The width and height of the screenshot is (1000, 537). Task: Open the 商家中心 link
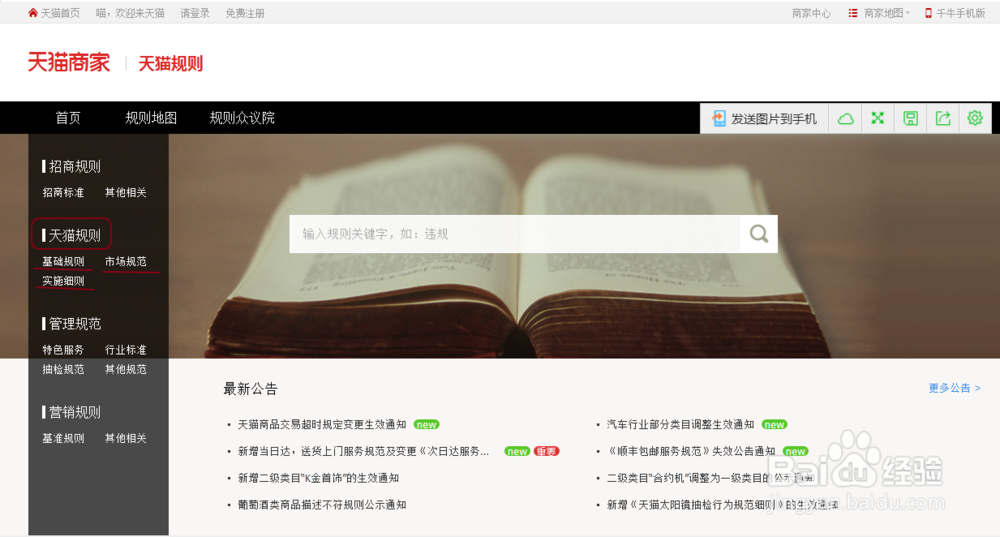tap(811, 13)
